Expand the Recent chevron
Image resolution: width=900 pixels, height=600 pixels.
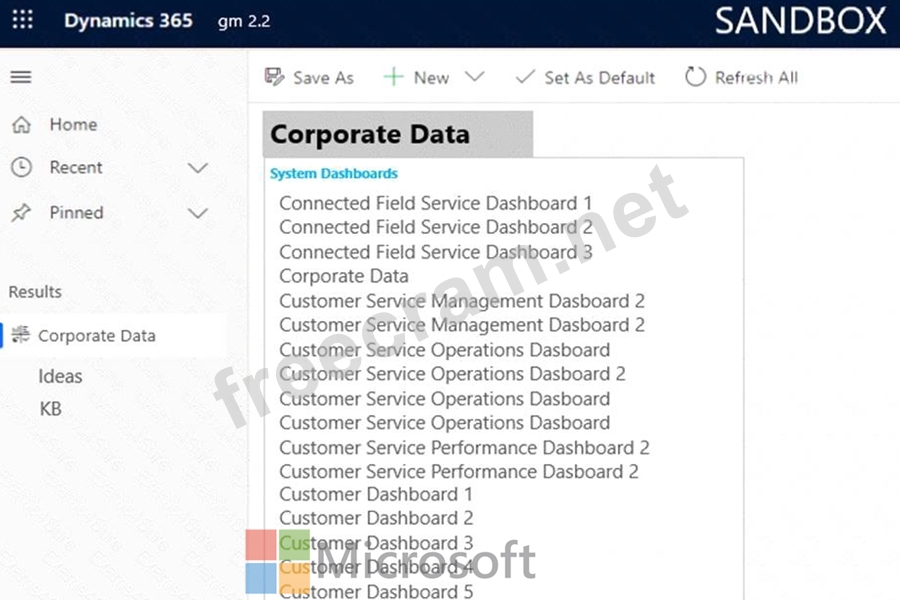198,168
